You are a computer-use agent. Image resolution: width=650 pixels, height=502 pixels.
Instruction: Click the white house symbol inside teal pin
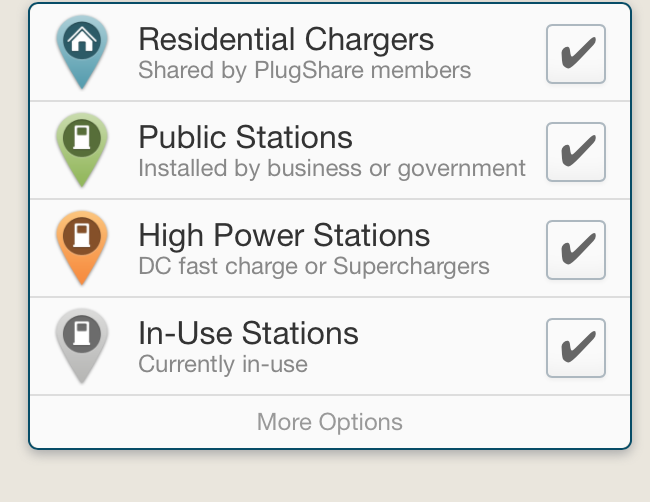click(82, 39)
